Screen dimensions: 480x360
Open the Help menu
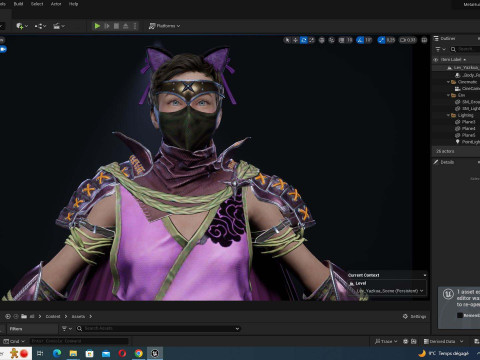coord(73,4)
